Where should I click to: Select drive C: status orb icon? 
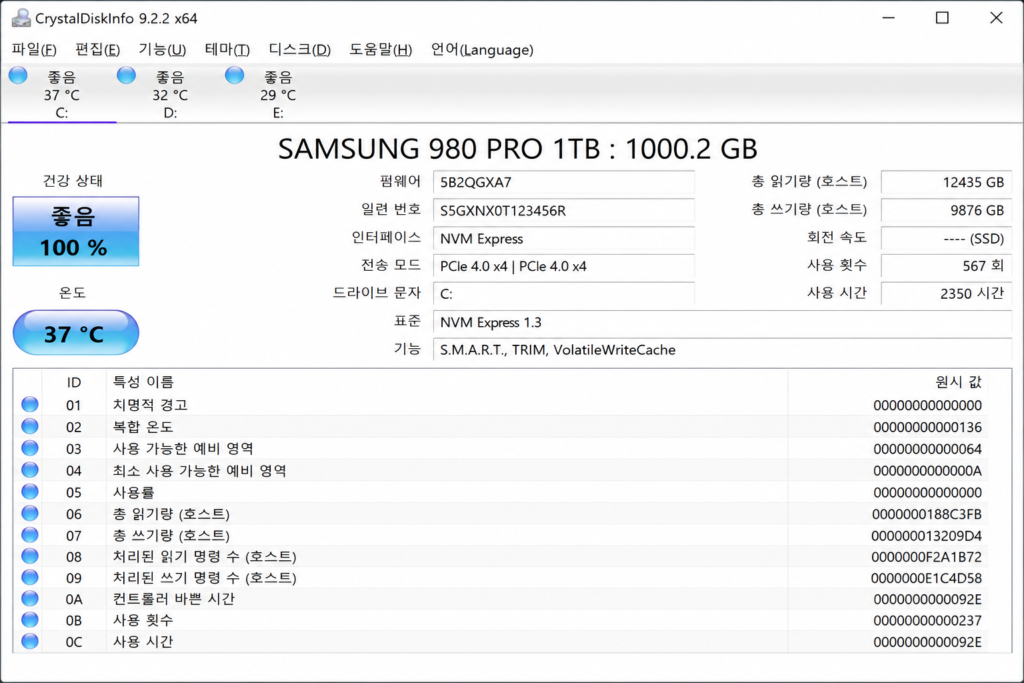pyautogui.click(x=18, y=75)
